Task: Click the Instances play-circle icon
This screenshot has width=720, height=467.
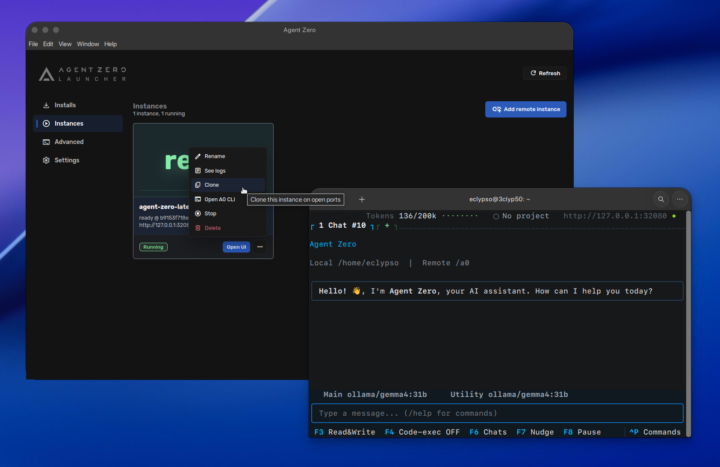Action: pos(46,124)
